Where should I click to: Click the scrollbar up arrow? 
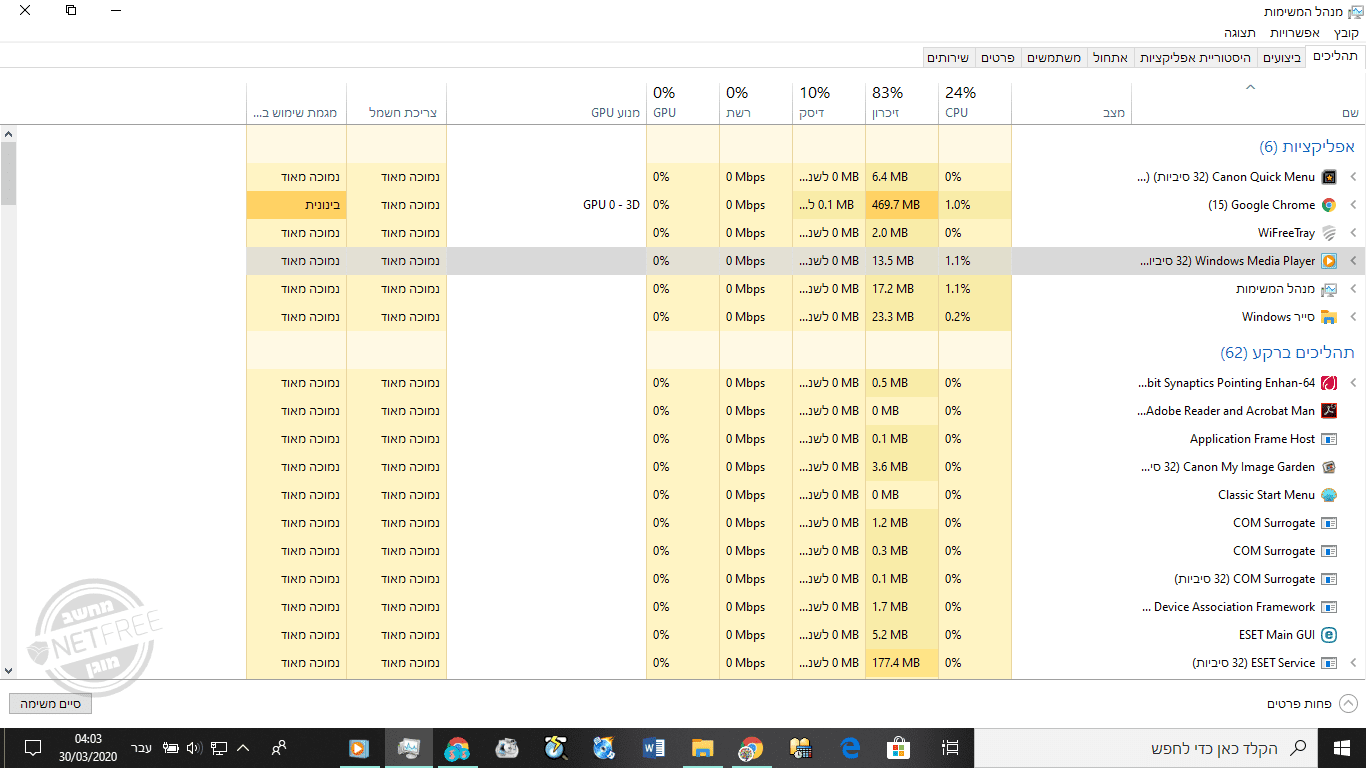coord(8,133)
